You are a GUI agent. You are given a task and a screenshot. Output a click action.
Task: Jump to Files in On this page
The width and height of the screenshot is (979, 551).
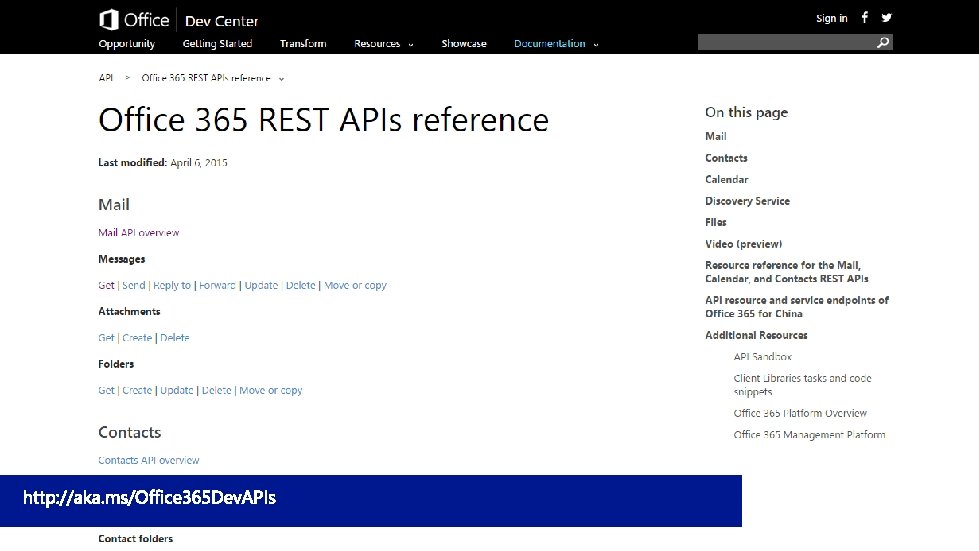[716, 222]
